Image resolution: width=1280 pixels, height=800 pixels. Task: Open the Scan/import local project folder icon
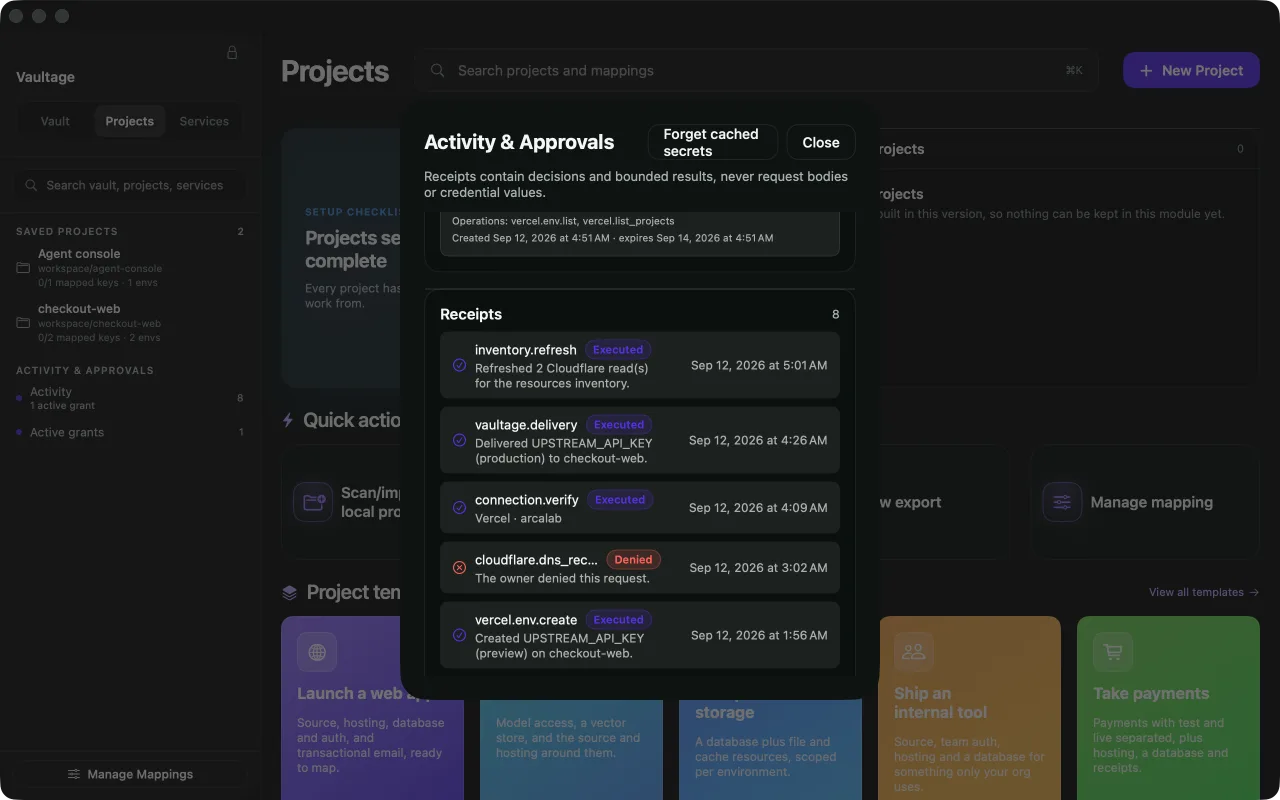coord(313,502)
